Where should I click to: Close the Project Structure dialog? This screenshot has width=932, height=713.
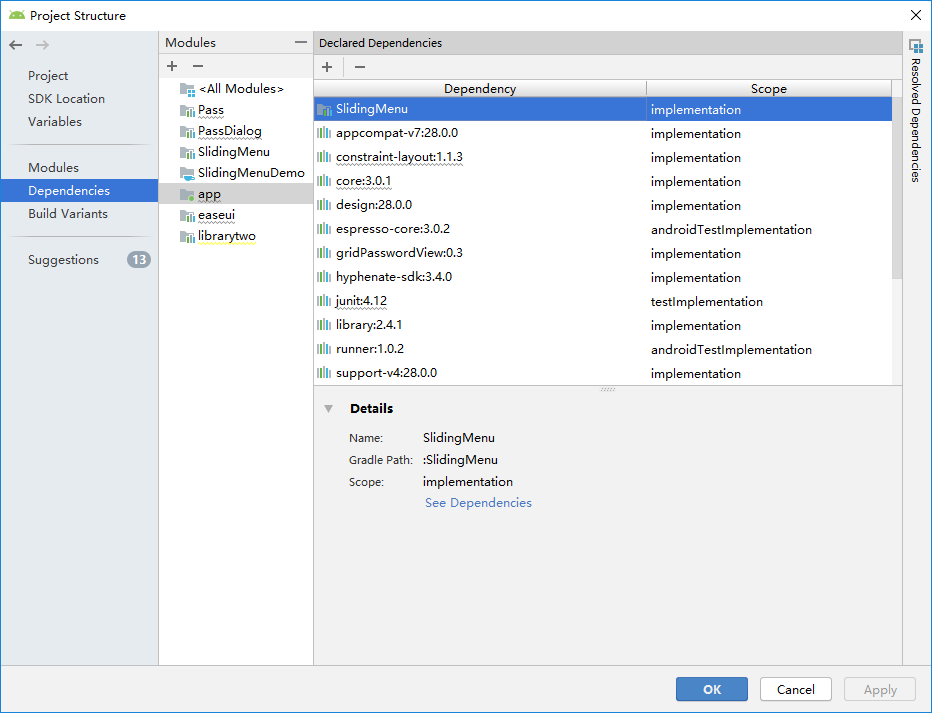click(916, 15)
